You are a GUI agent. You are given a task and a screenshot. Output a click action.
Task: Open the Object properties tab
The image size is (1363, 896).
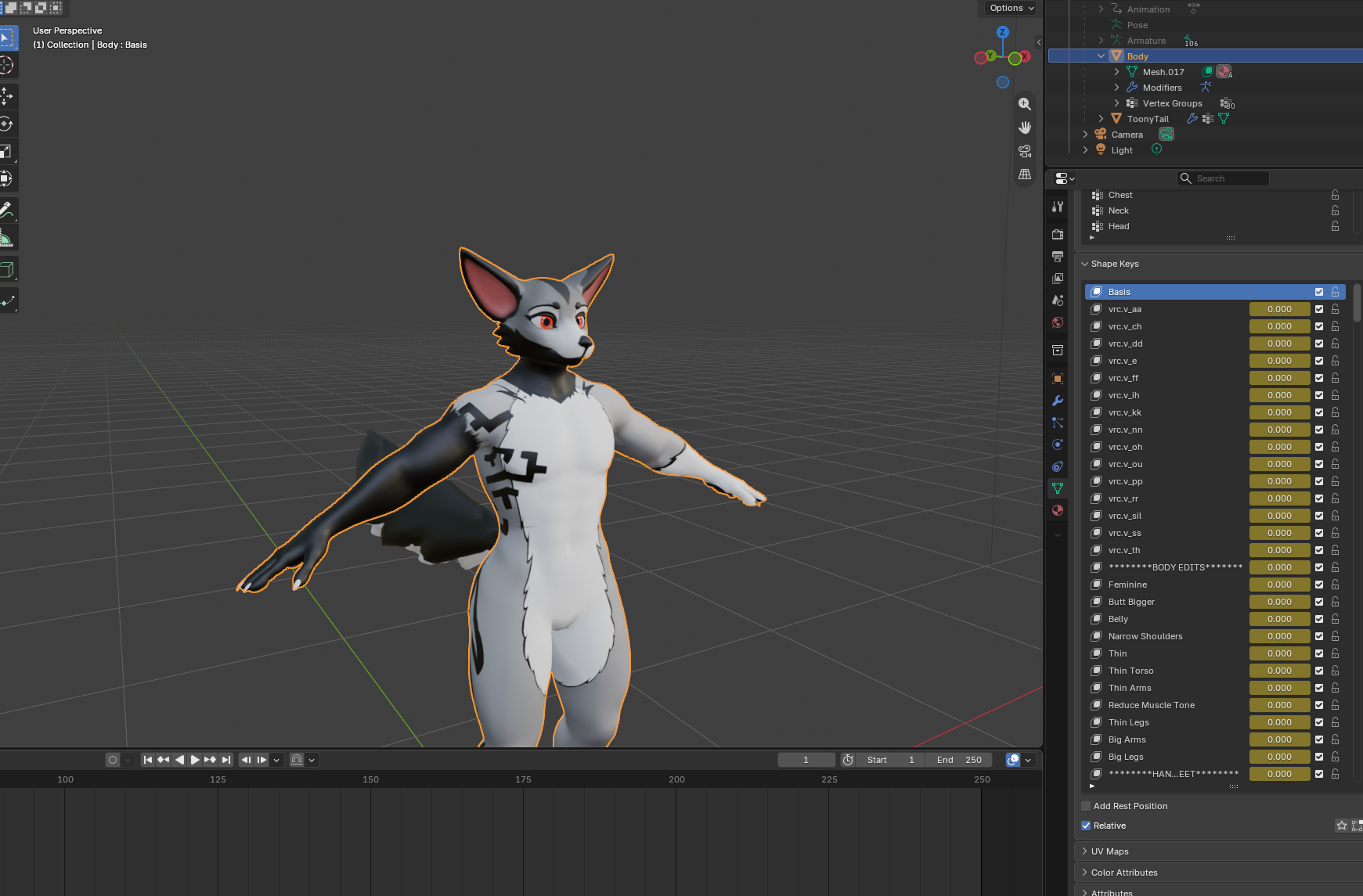1058,379
